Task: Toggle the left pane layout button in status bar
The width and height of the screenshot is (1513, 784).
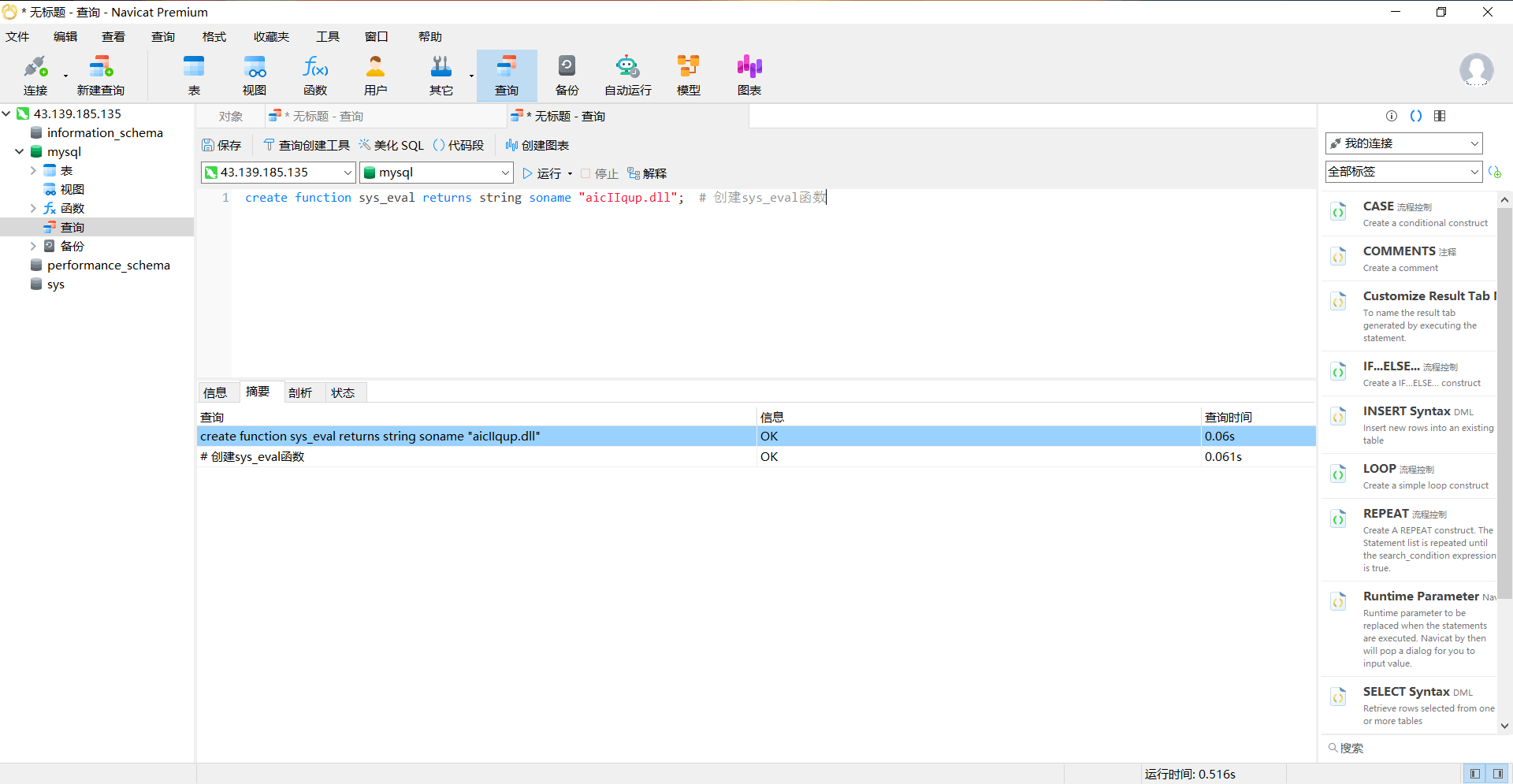Action: 1474,774
